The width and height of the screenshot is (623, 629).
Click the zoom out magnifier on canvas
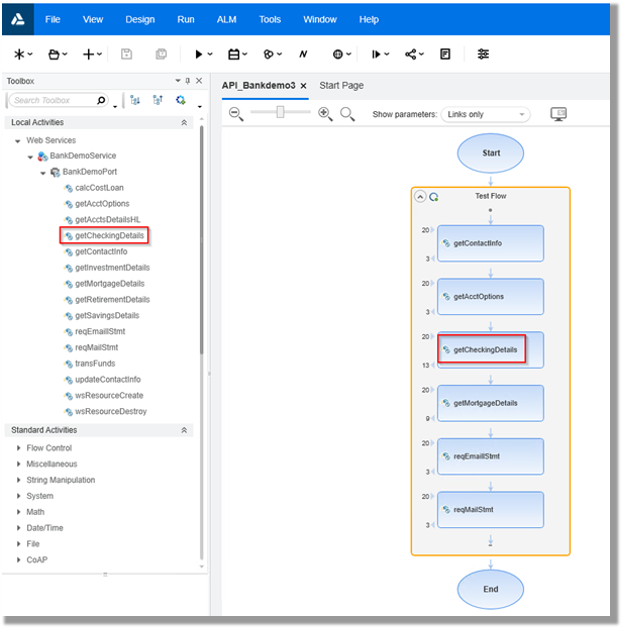coord(236,114)
